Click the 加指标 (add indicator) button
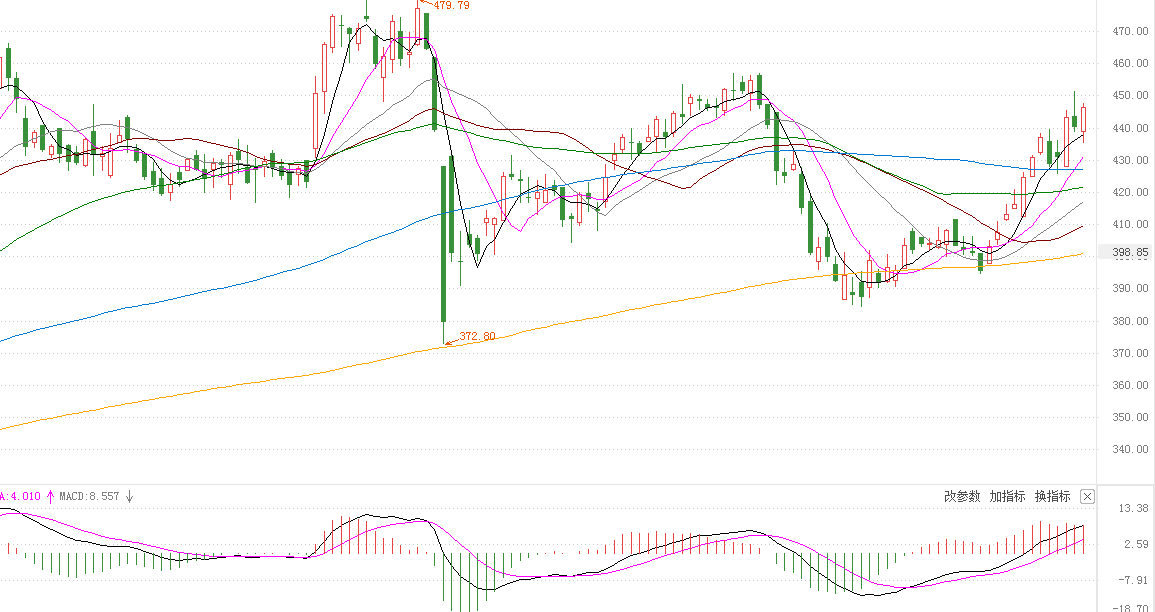Image resolution: width=1155 pixels, height=612 pixels. tap(1007, 496)
